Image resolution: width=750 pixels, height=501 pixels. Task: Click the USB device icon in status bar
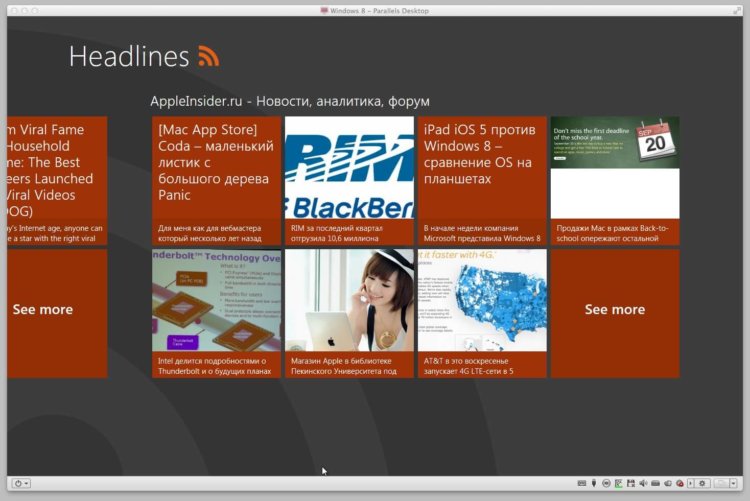[x=594, y=483]
